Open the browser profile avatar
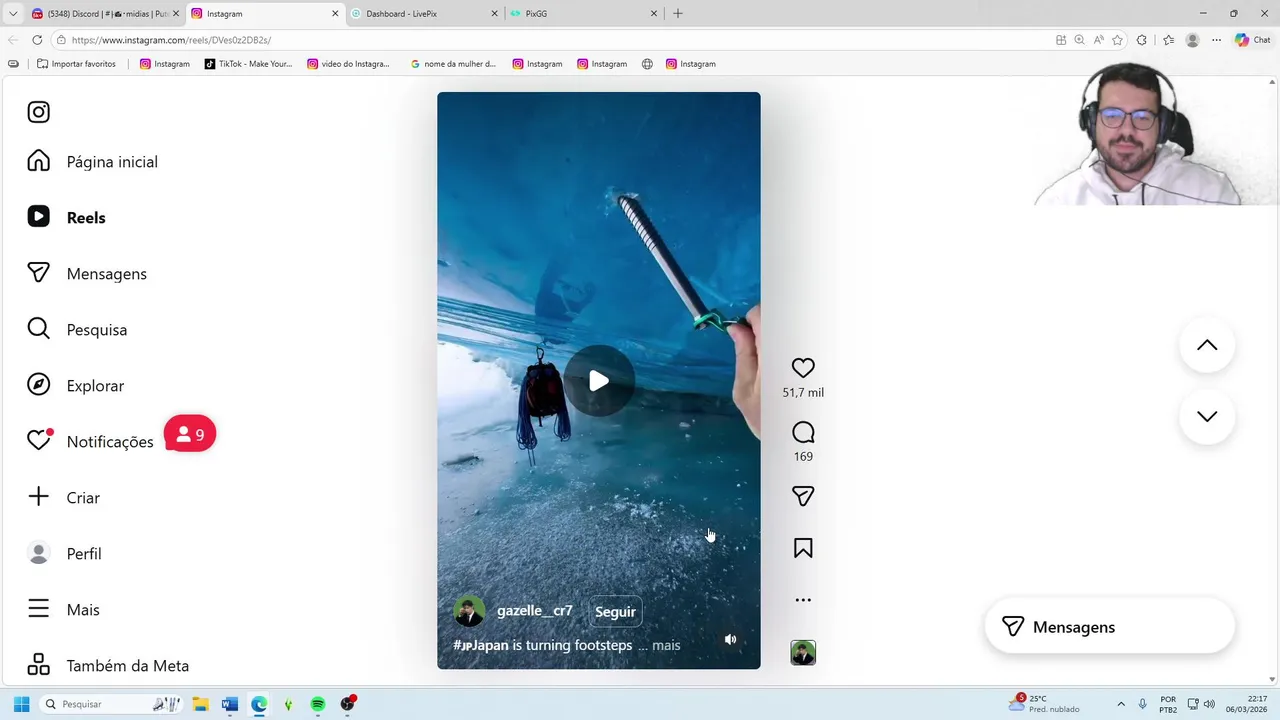The height and width of the screenshot is (720, 1280). pyautogui.click(x=1192, y=40)
